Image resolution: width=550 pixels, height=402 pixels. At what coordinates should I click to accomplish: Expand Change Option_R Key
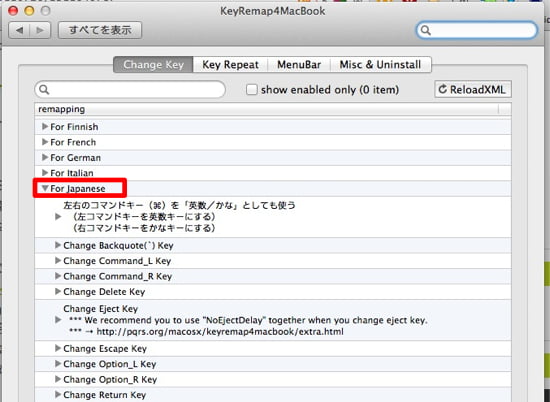(x=58, y=379)
